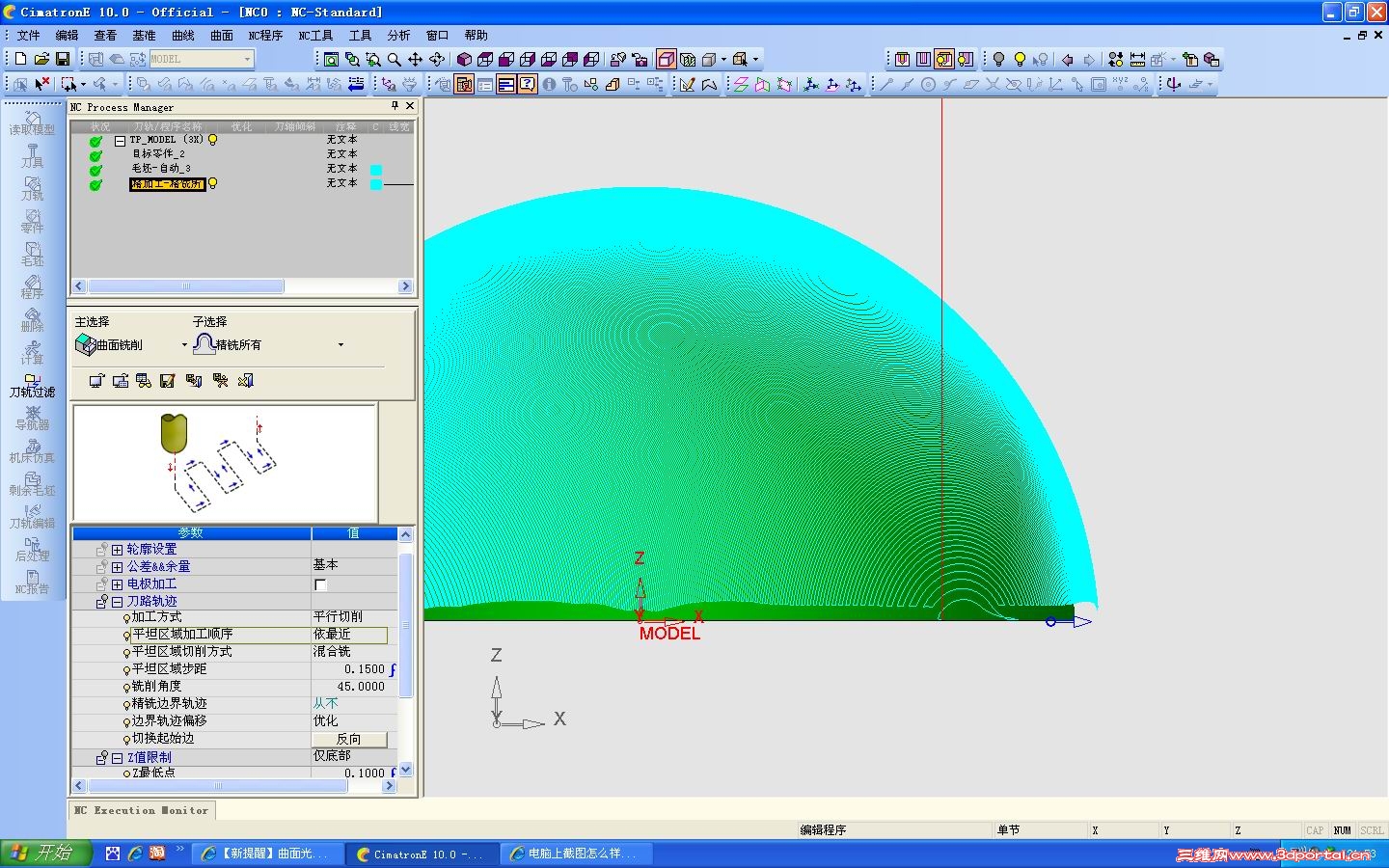Collapse the 刀路轨迹 parameter group
This screenshot has height=868, width=1389.
pos(117,602)
